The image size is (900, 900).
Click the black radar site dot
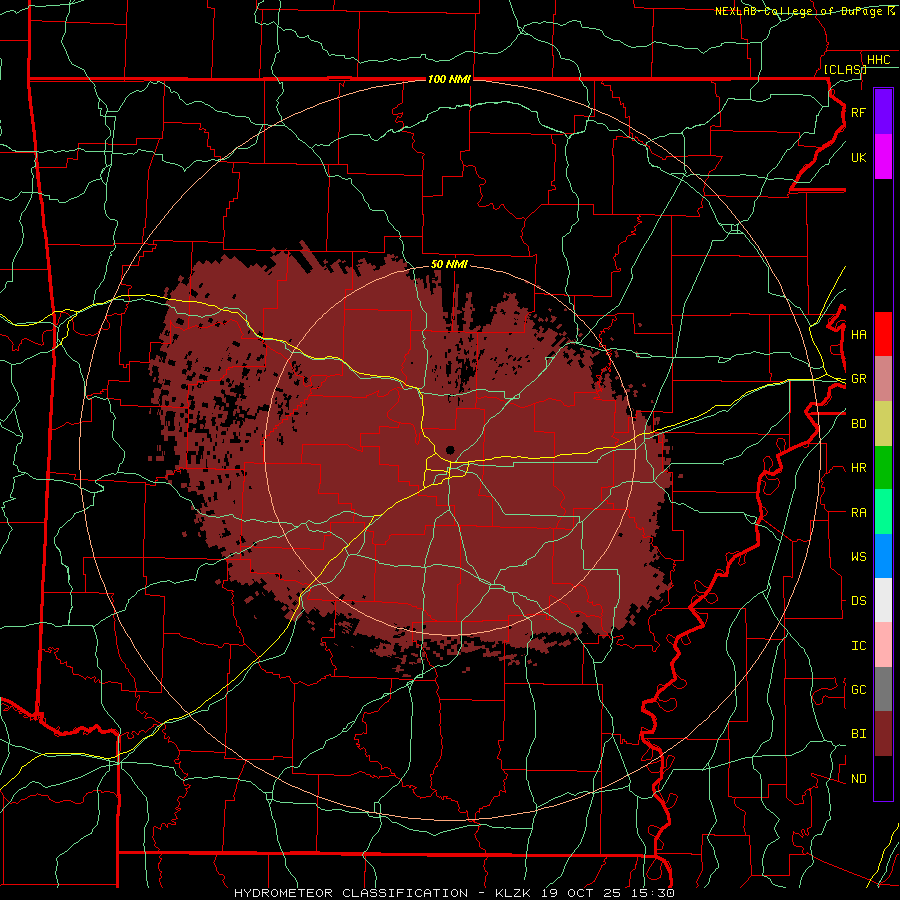[450, 450]
